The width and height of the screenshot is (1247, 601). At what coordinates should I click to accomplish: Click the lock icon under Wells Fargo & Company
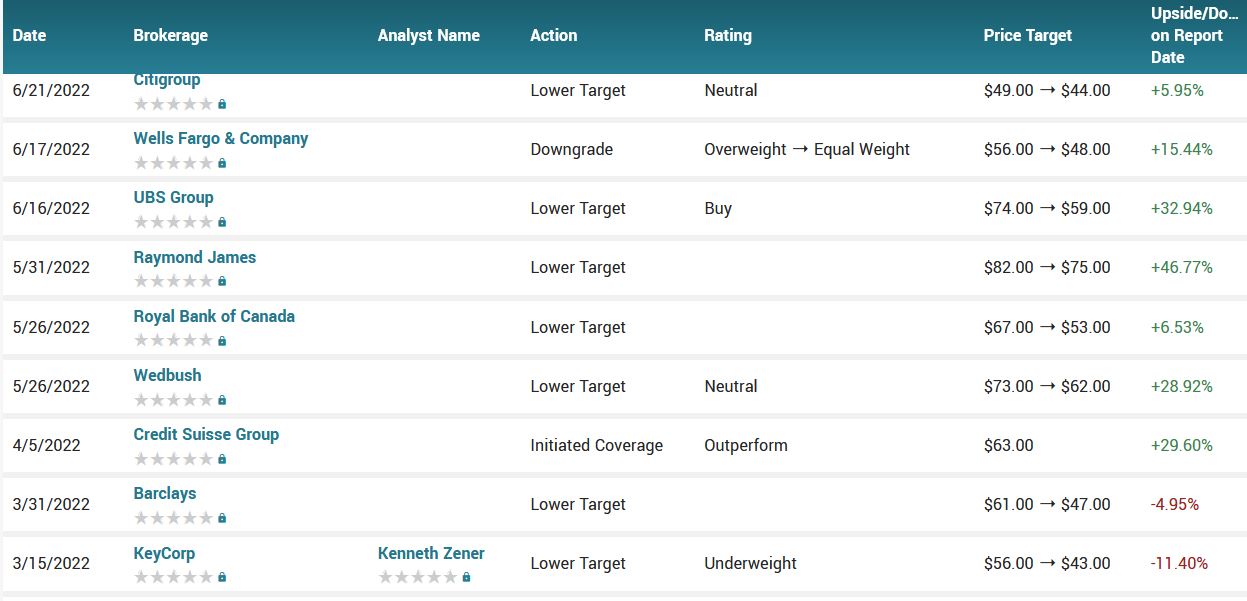222,163
